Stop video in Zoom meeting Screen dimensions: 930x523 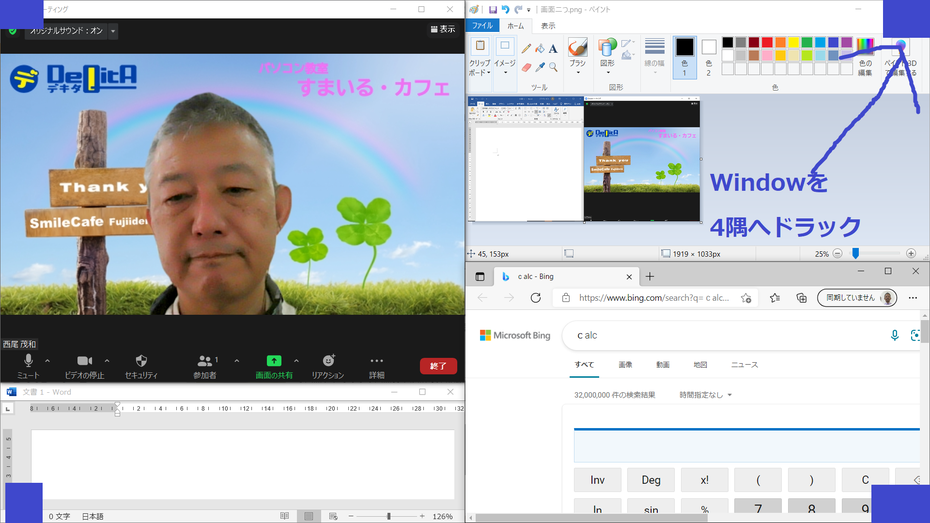tap(84, 361)
